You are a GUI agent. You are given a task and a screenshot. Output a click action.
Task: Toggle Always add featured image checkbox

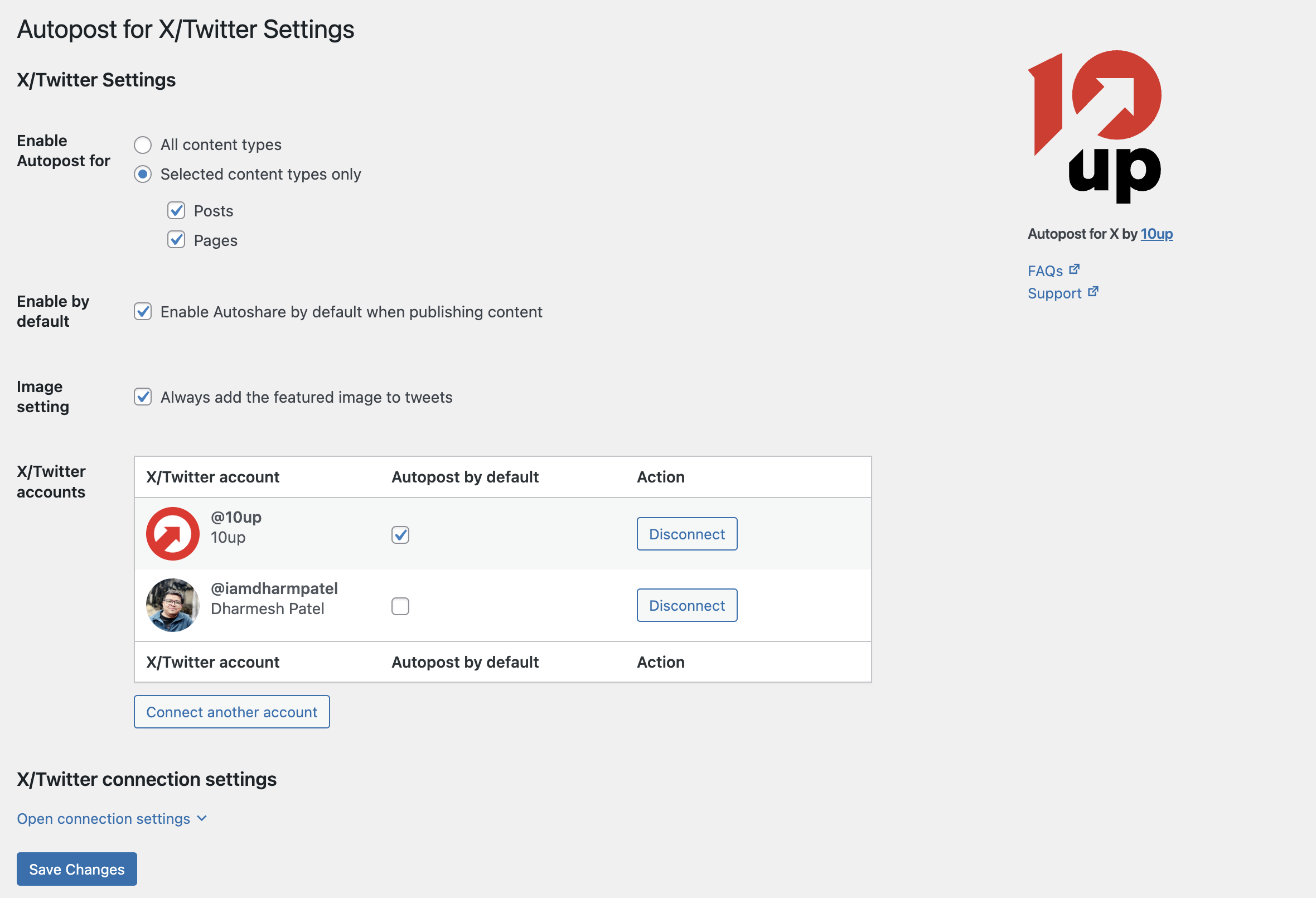[x=143, y=397]
